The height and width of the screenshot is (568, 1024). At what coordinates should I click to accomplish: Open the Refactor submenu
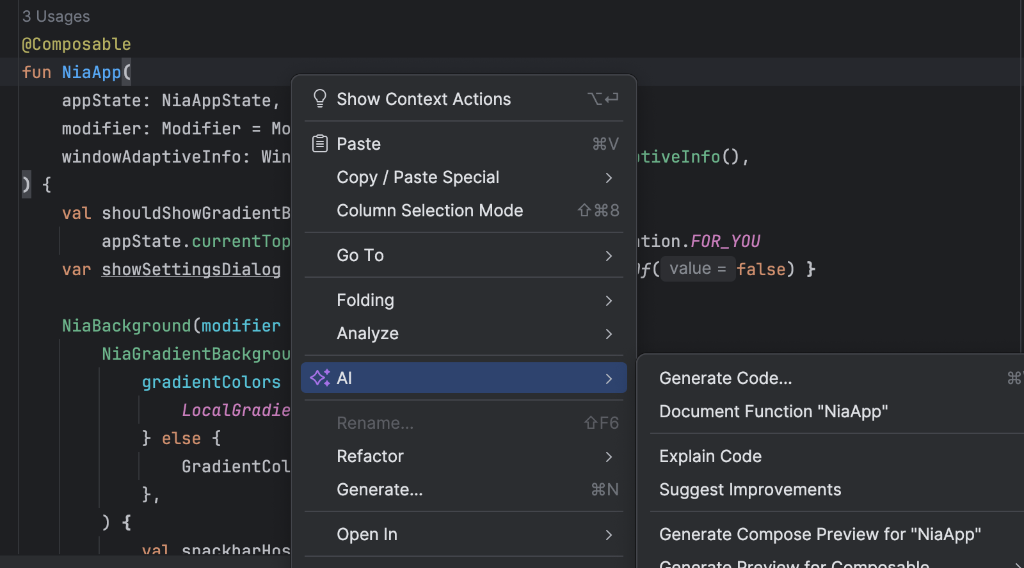click(370, 456)
